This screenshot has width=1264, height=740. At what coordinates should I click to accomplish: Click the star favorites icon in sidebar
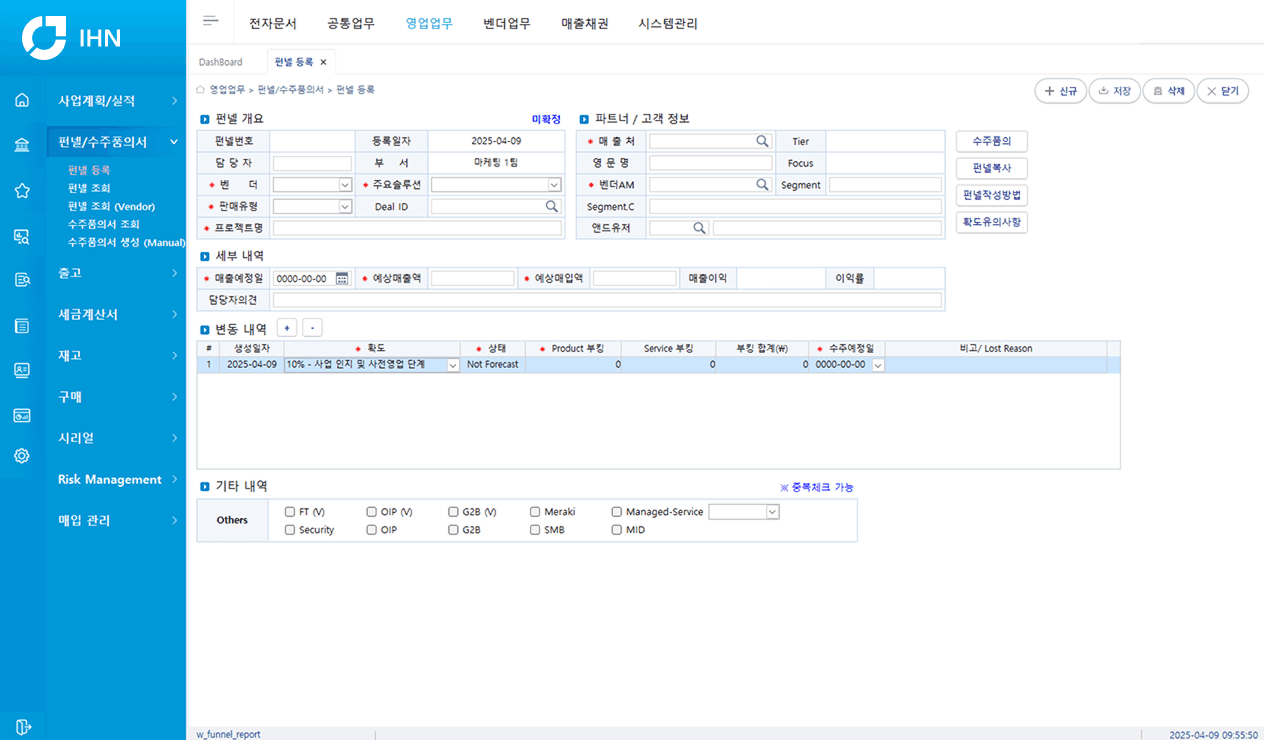click(22, 190)
